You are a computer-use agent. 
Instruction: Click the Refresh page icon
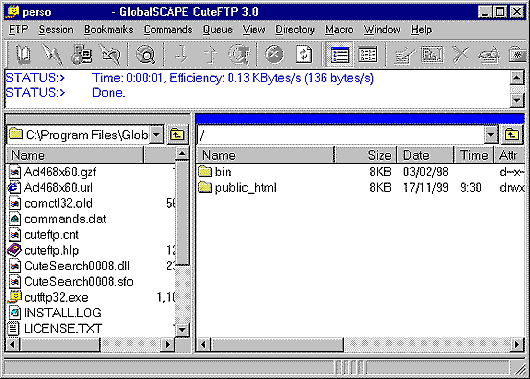[304, 54]
